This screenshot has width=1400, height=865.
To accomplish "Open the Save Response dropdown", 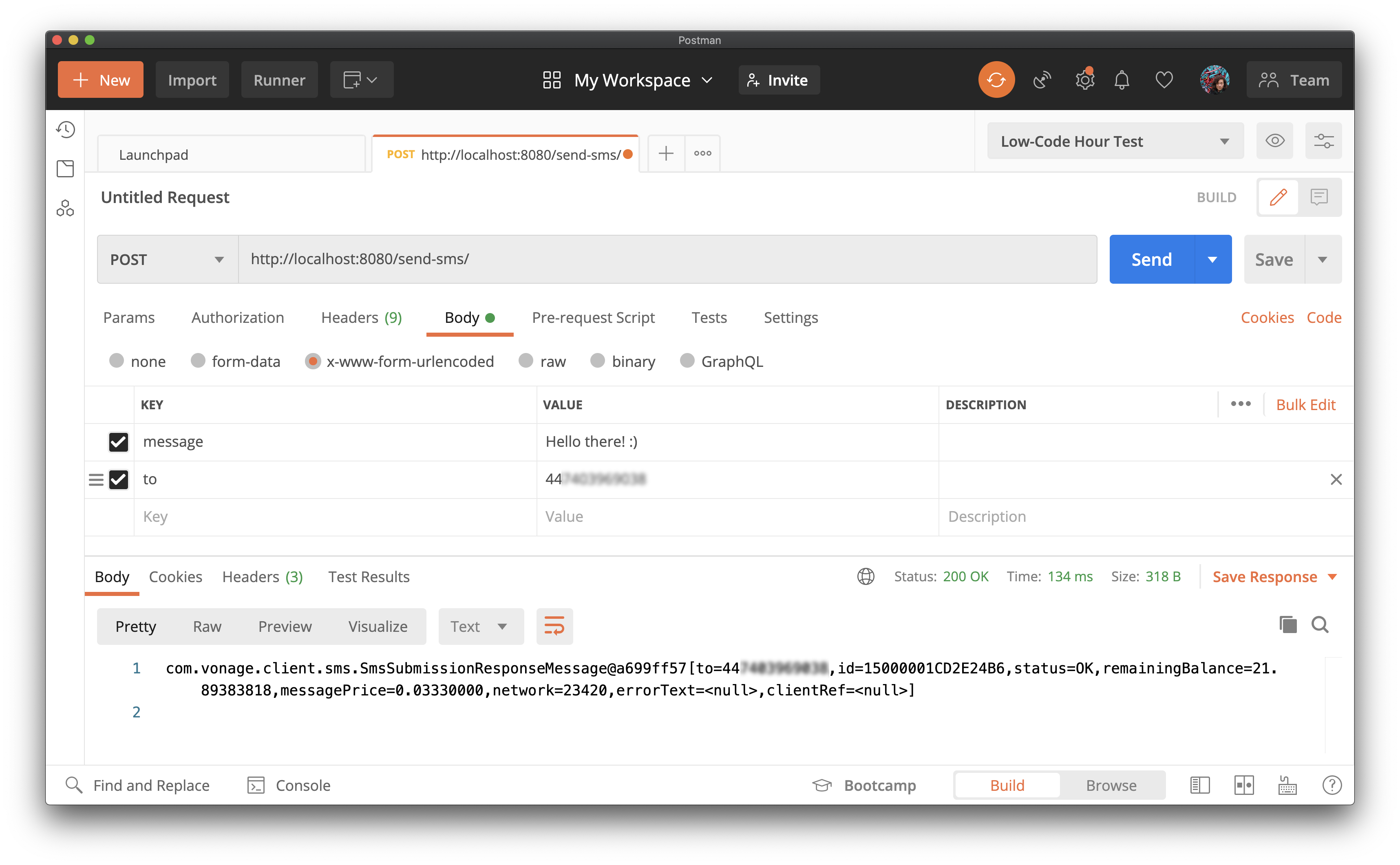I will pyautogui.click(x=1274, y=577).
